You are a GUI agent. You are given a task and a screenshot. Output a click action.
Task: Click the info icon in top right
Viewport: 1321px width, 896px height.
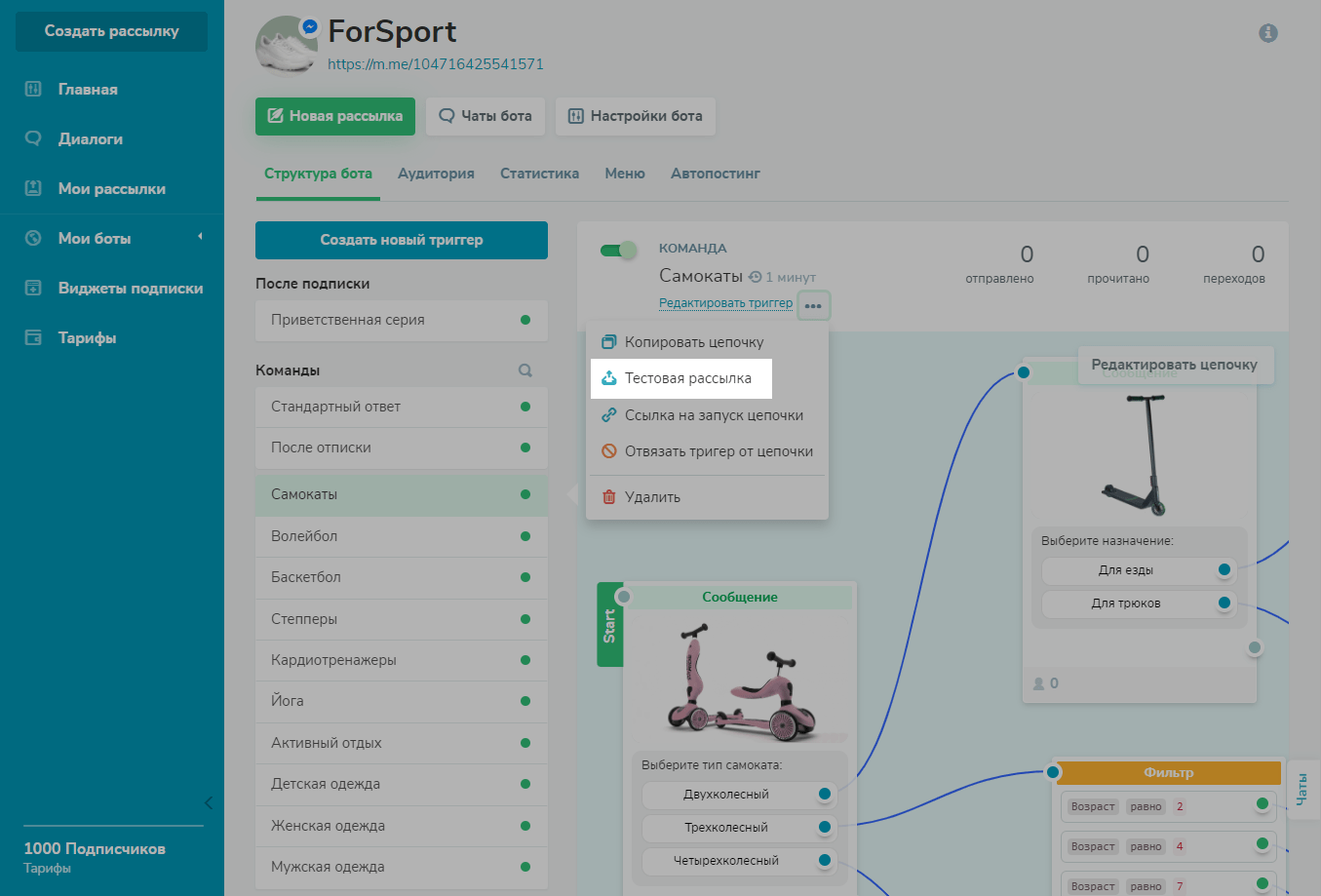coord(1267,33)
